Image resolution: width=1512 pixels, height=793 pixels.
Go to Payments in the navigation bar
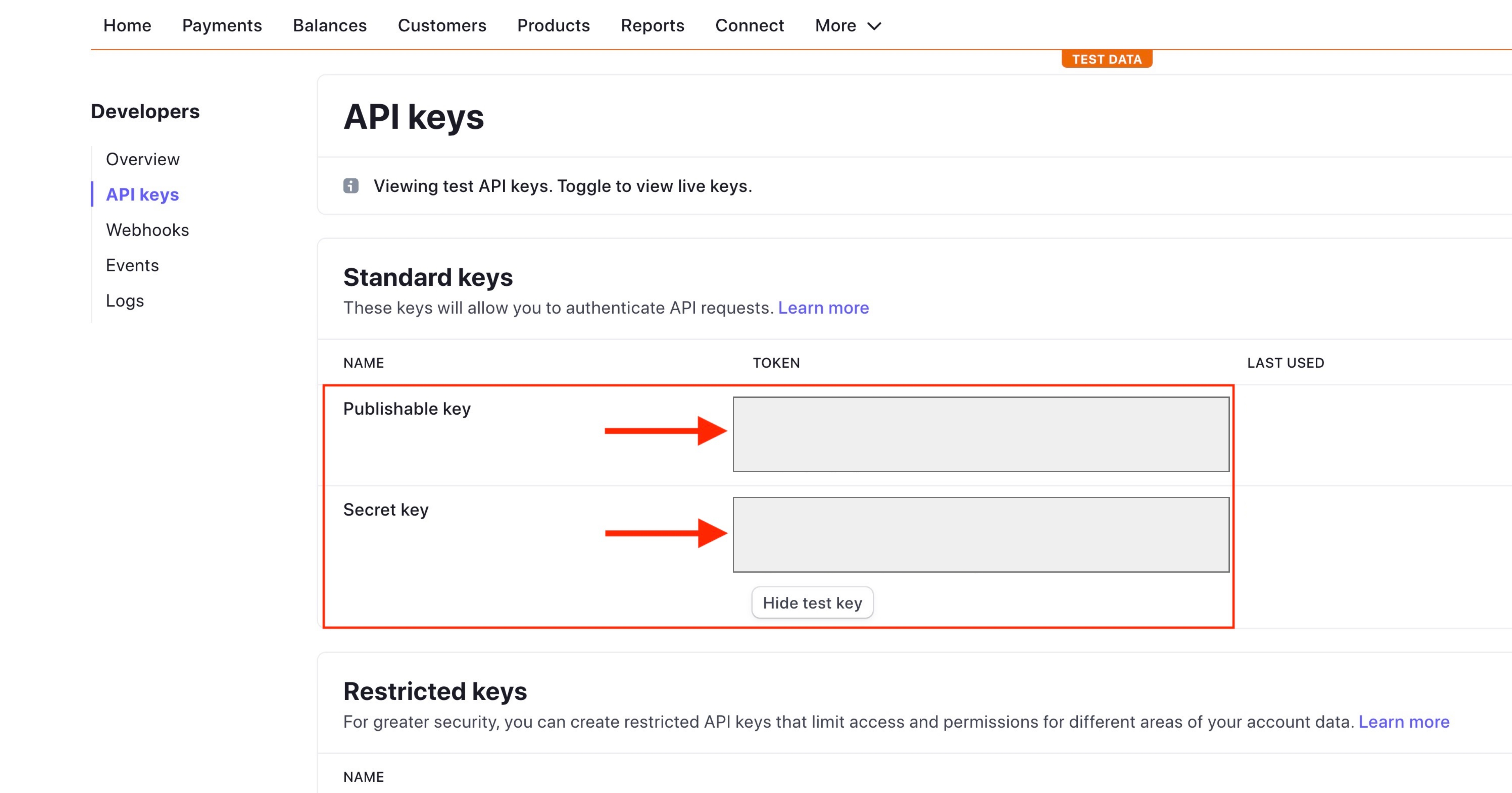click(222, 25)
